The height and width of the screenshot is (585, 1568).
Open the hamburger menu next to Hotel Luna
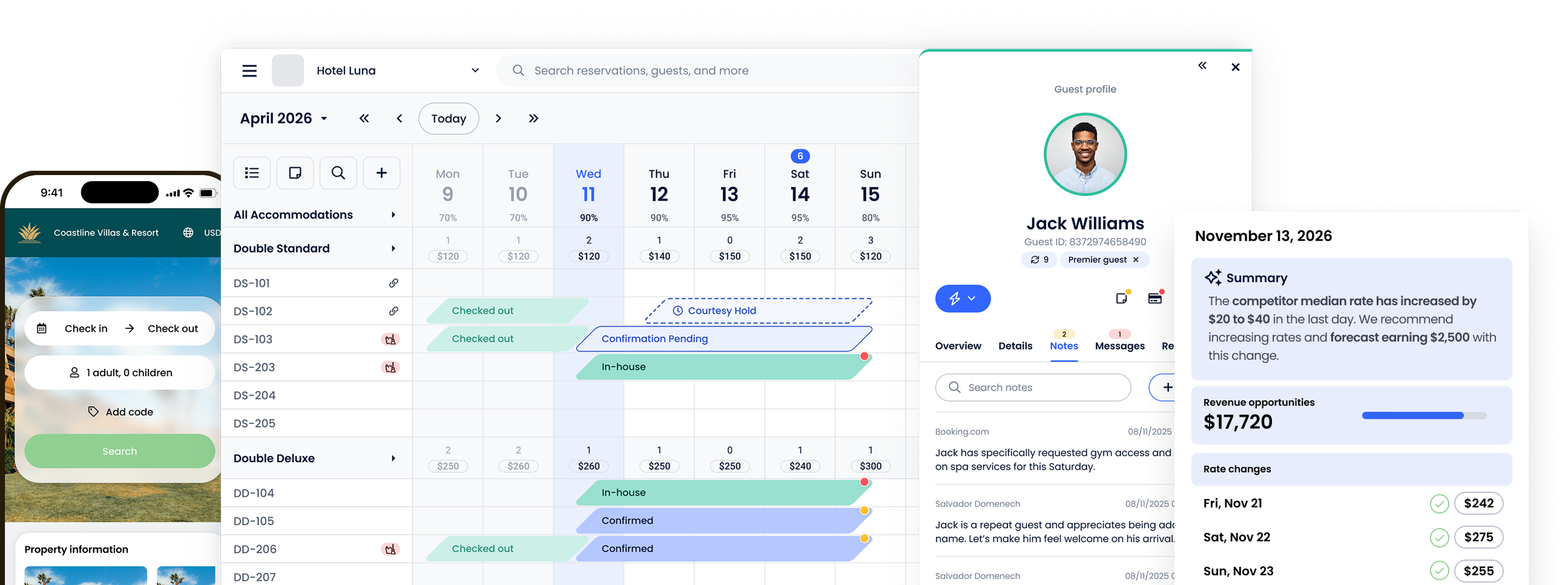(249, 71)
